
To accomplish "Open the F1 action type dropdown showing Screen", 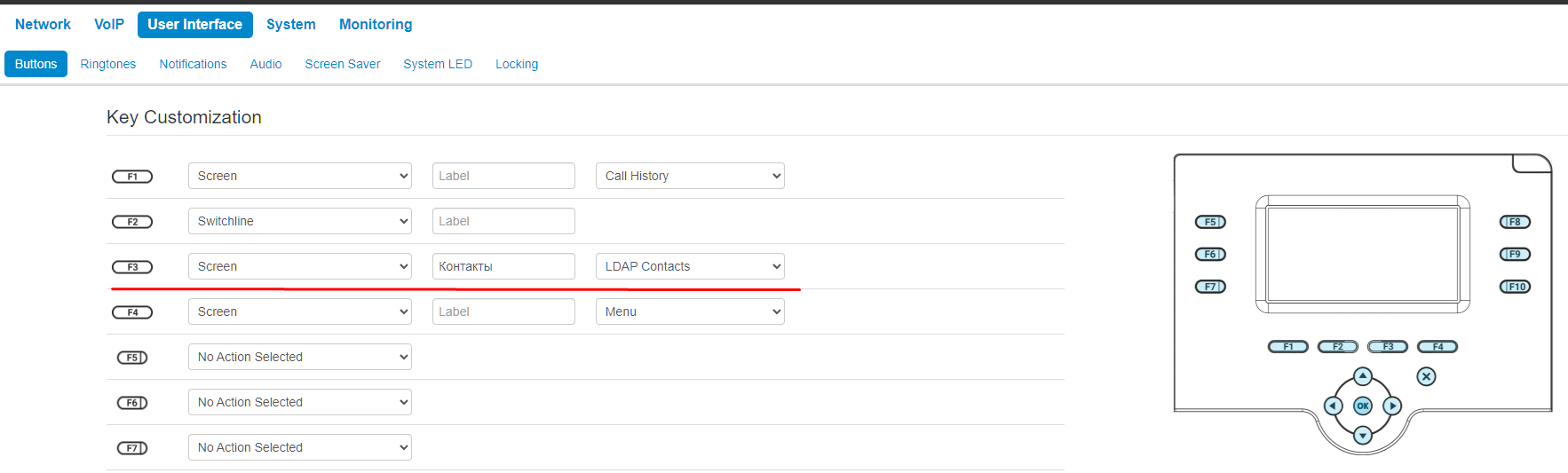I will pyautogui.click(x=300, y=176).
